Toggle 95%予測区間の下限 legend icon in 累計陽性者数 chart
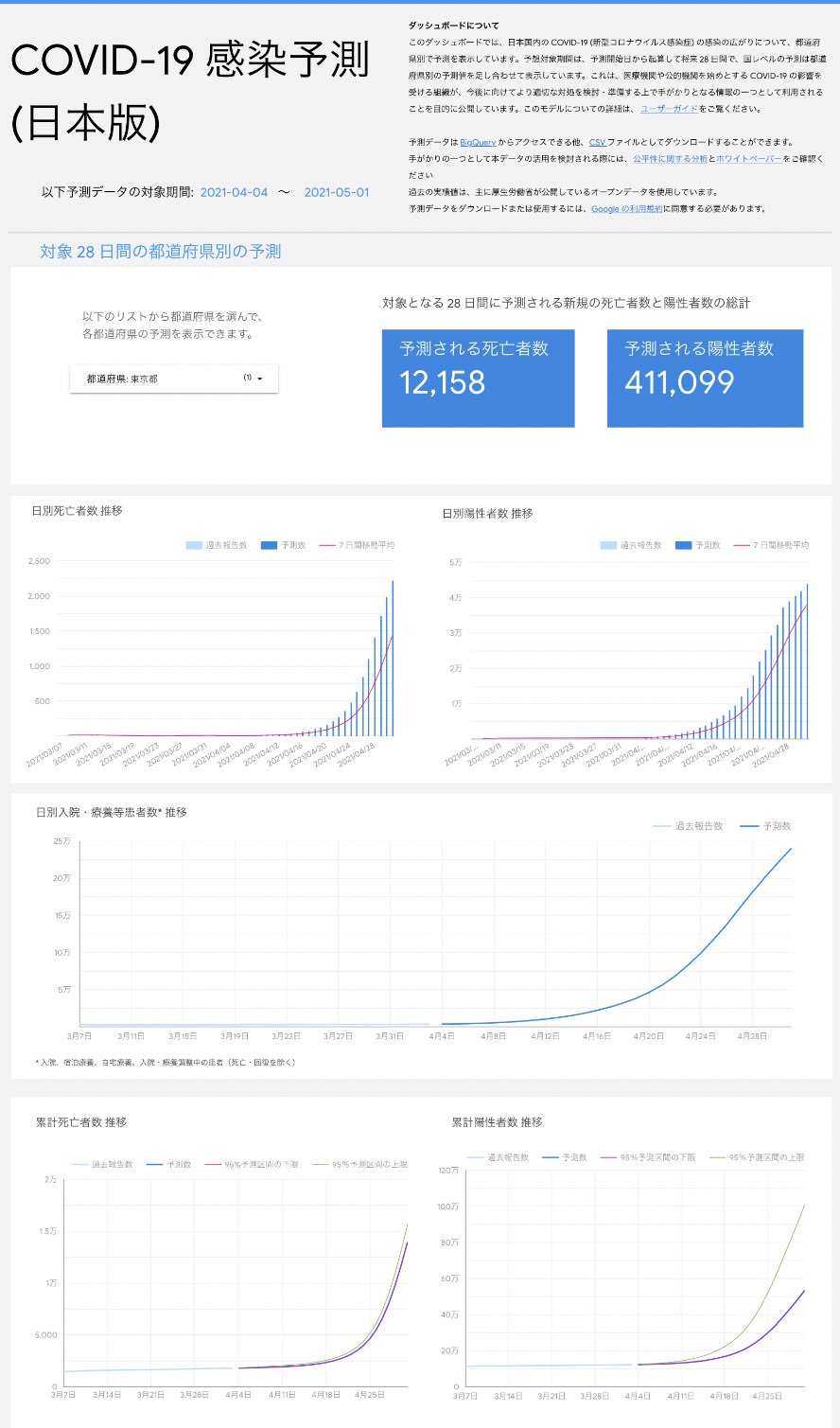 [x=625, y=1157]
